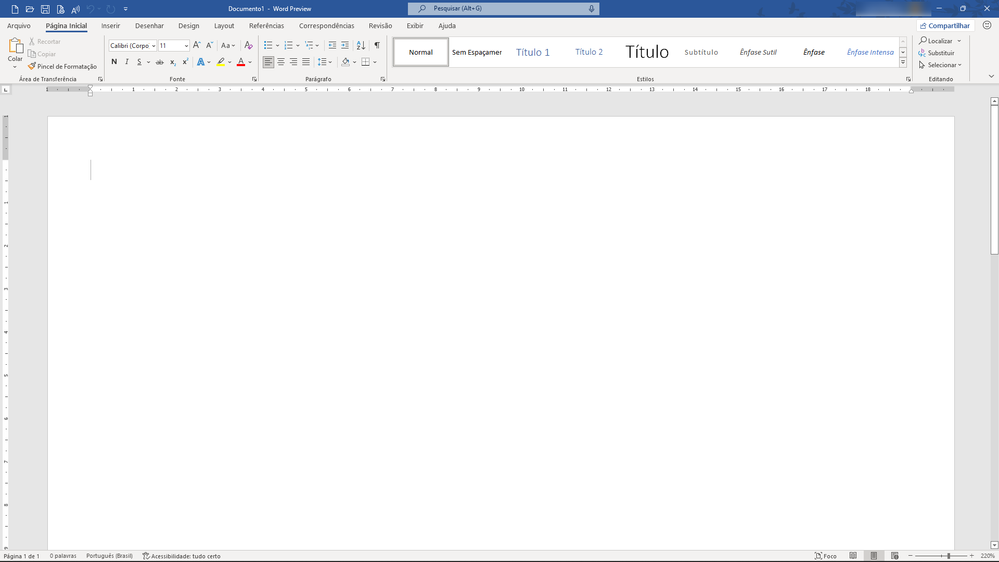Click the Pesquisar search field
This screenshot has width=999, height=562.
[503, 9]
